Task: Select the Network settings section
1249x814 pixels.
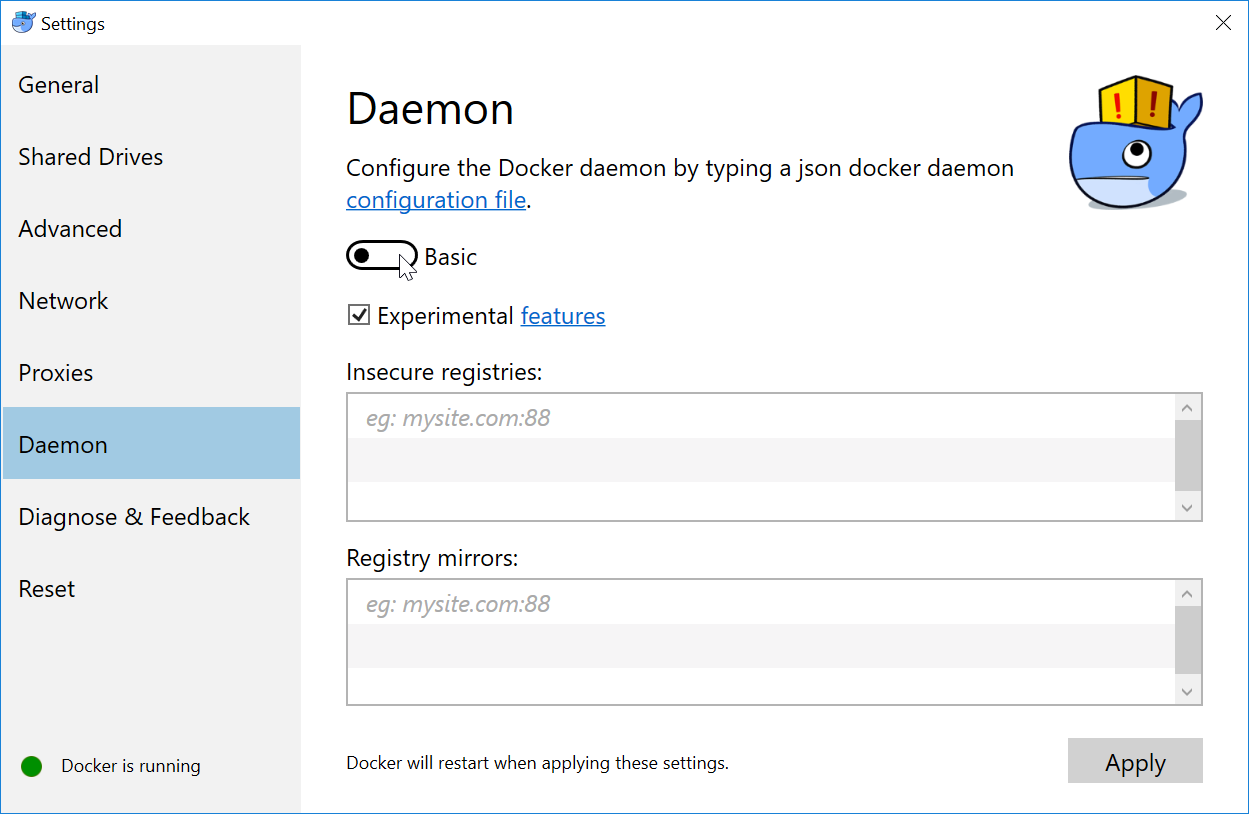Action: coord(63,301)
